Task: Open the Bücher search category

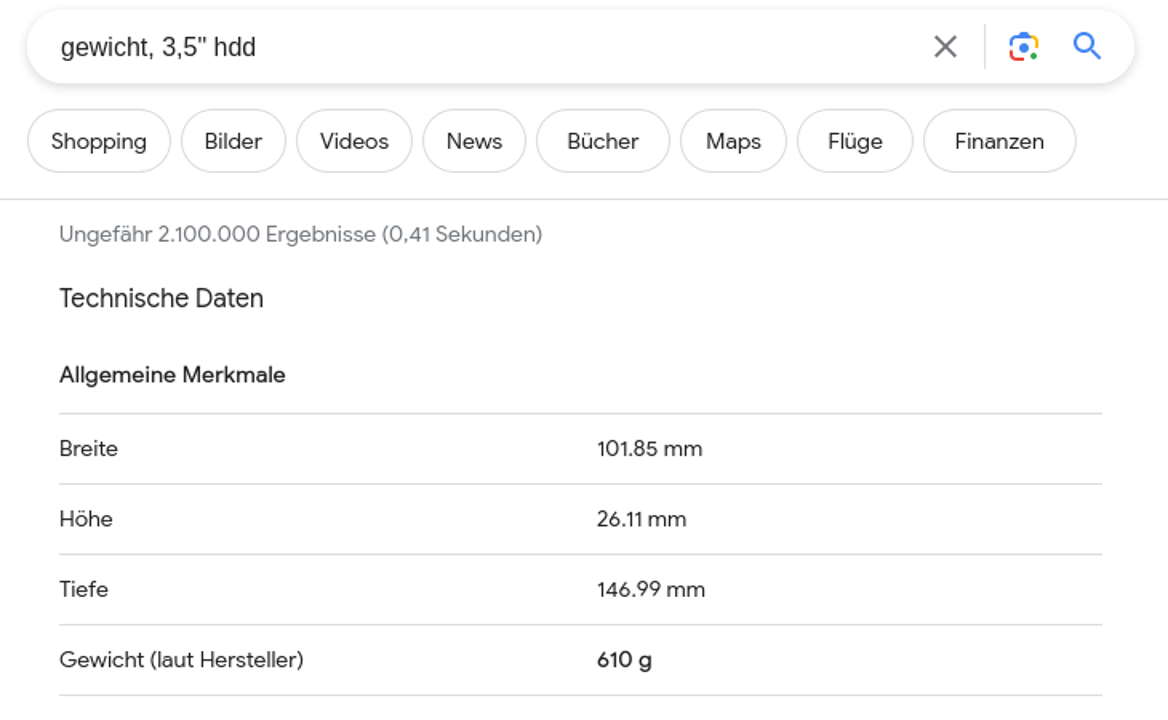Action: pos(602,141)
